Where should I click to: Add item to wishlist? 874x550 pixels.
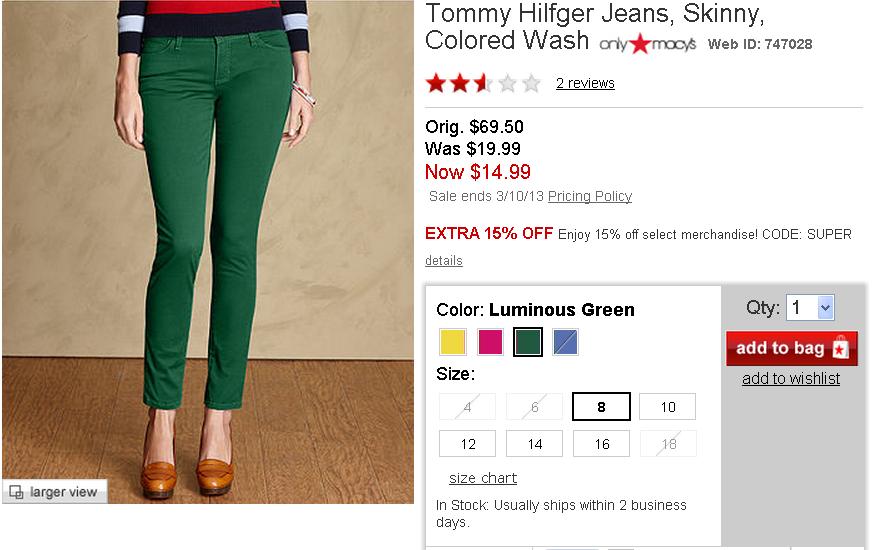pyautogui.click(x=791, y=378)
